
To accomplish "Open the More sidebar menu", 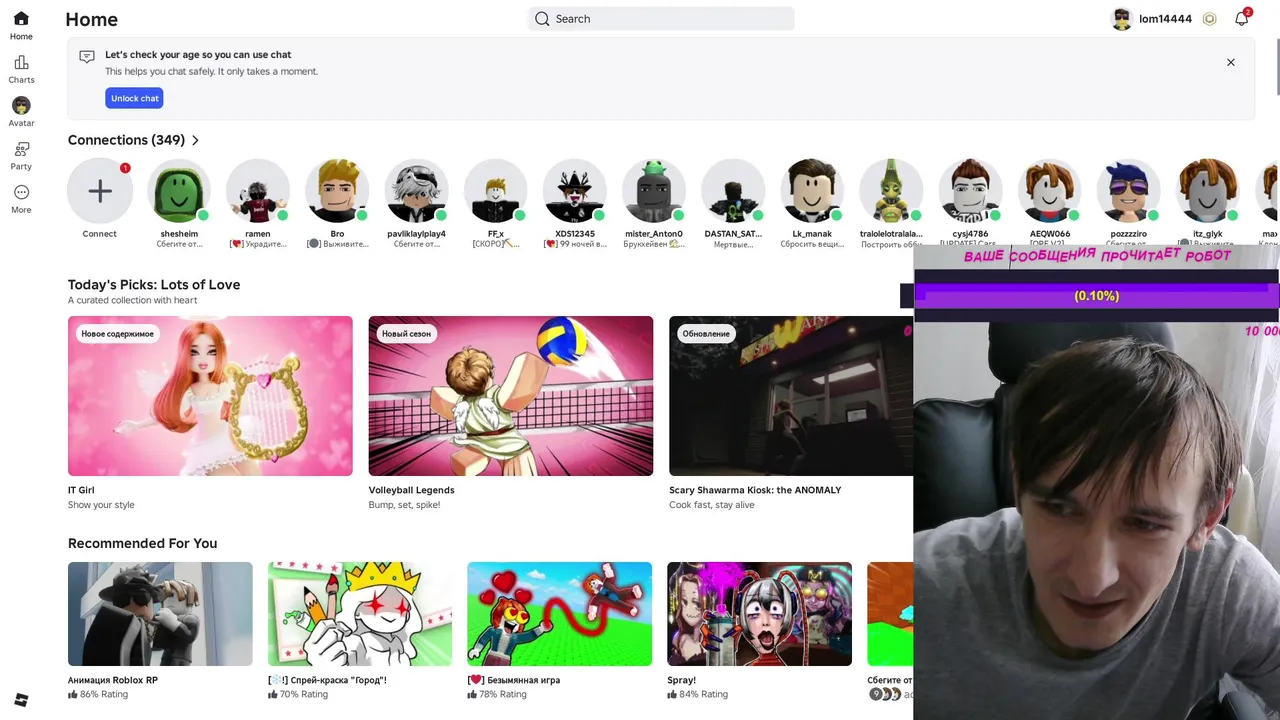I will coord(21,192).
